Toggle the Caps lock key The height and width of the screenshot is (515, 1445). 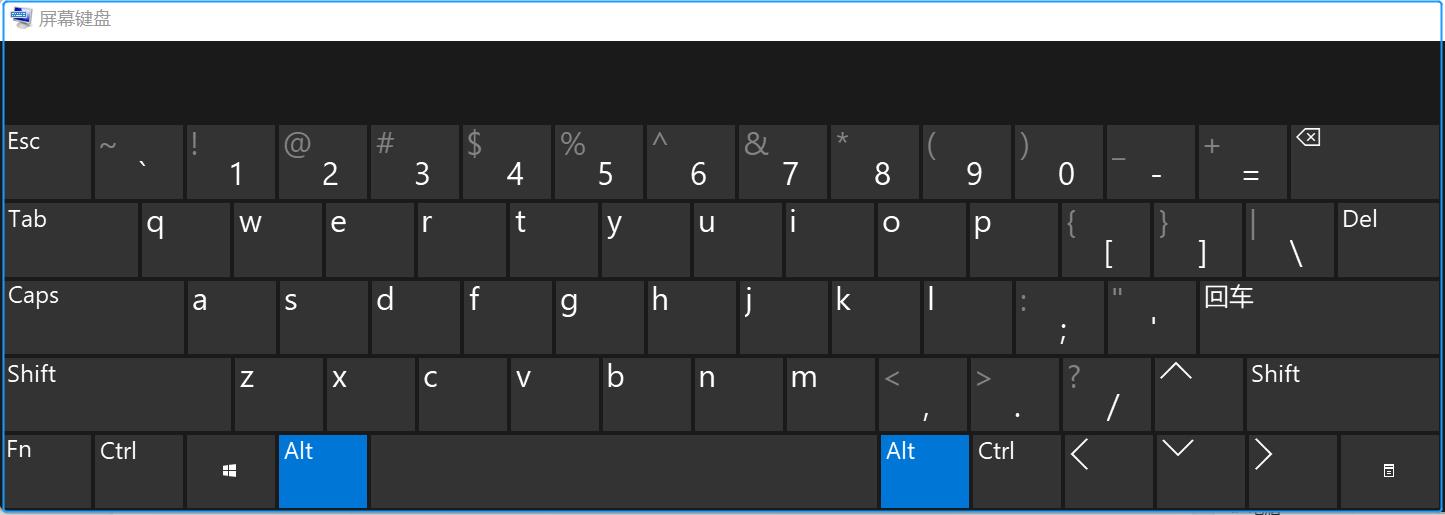coord(94,317)
